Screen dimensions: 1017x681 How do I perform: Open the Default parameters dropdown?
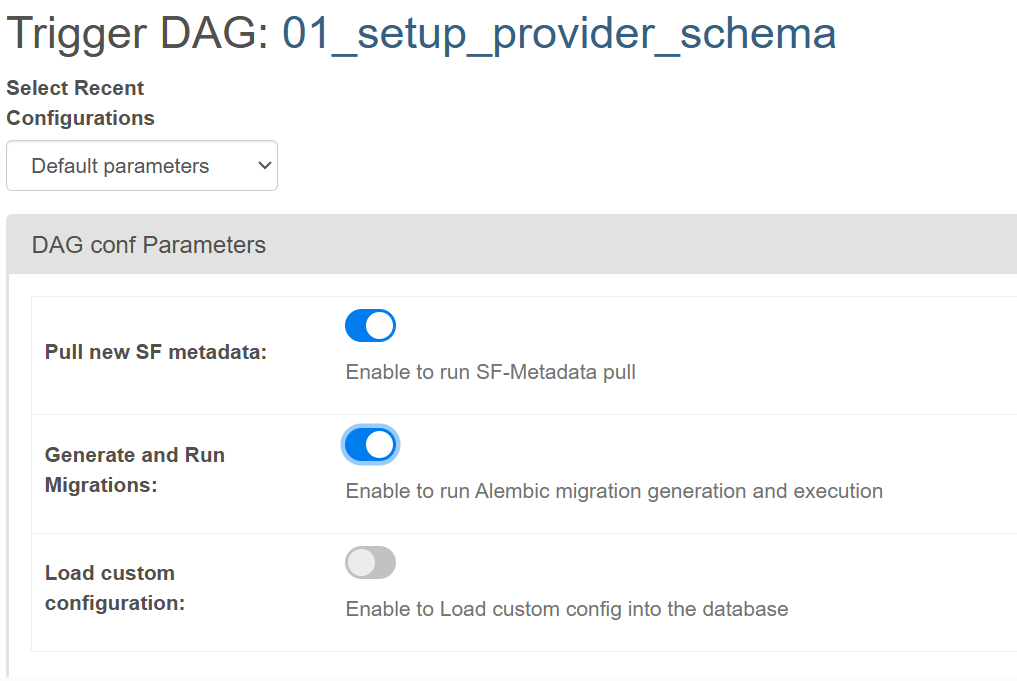coord(142,166)
